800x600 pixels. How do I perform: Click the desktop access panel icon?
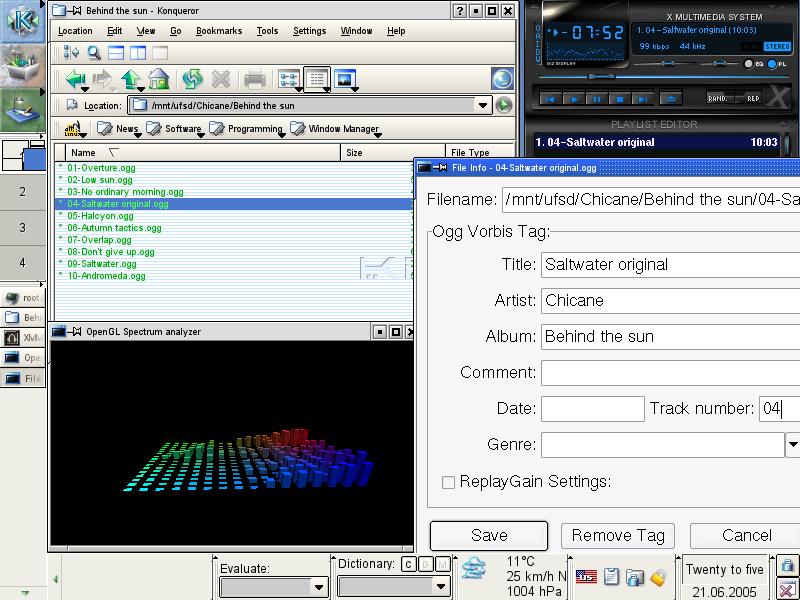coord(22,110)
